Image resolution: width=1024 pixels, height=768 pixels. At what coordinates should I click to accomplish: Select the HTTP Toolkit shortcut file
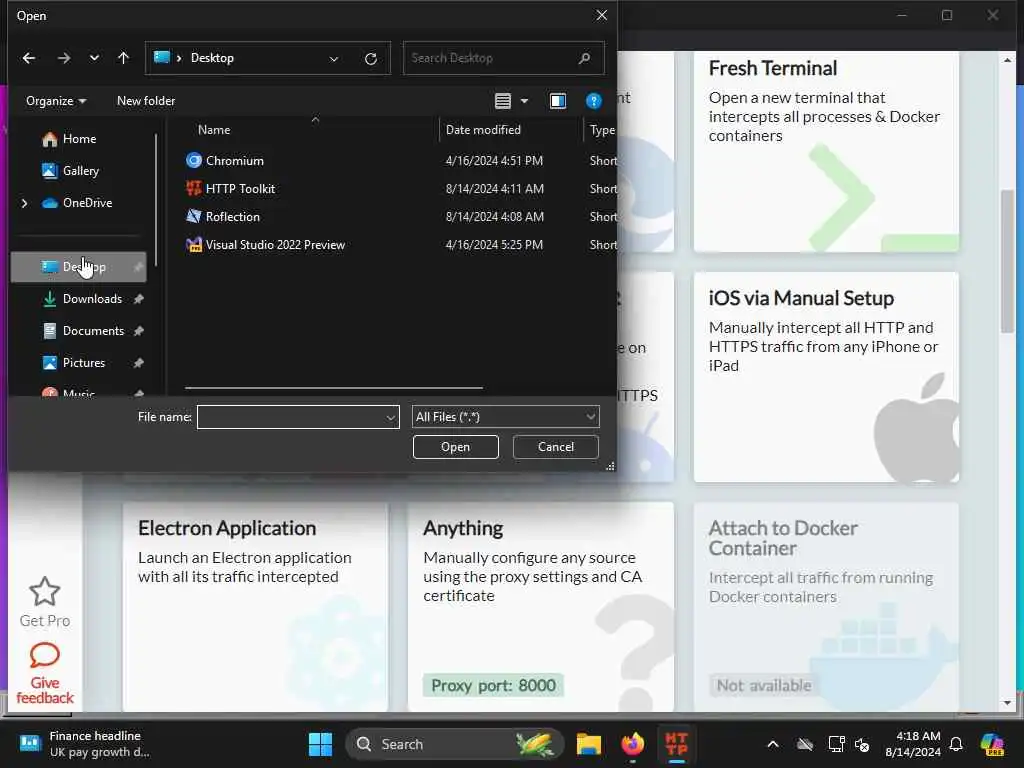click(240, 189)
